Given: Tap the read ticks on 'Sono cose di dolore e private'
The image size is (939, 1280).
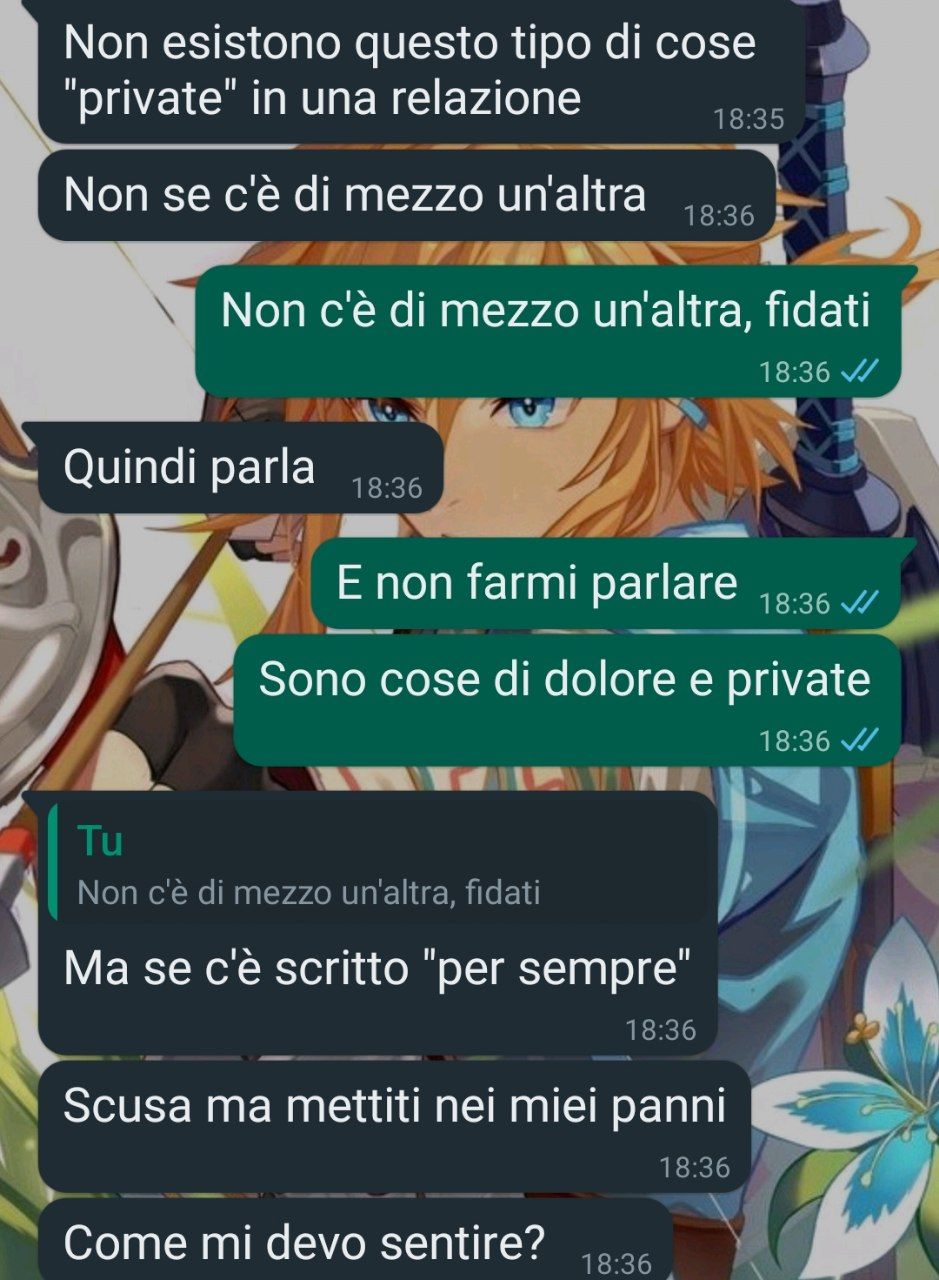Looking at the screenshot, I should click(859, 740).
